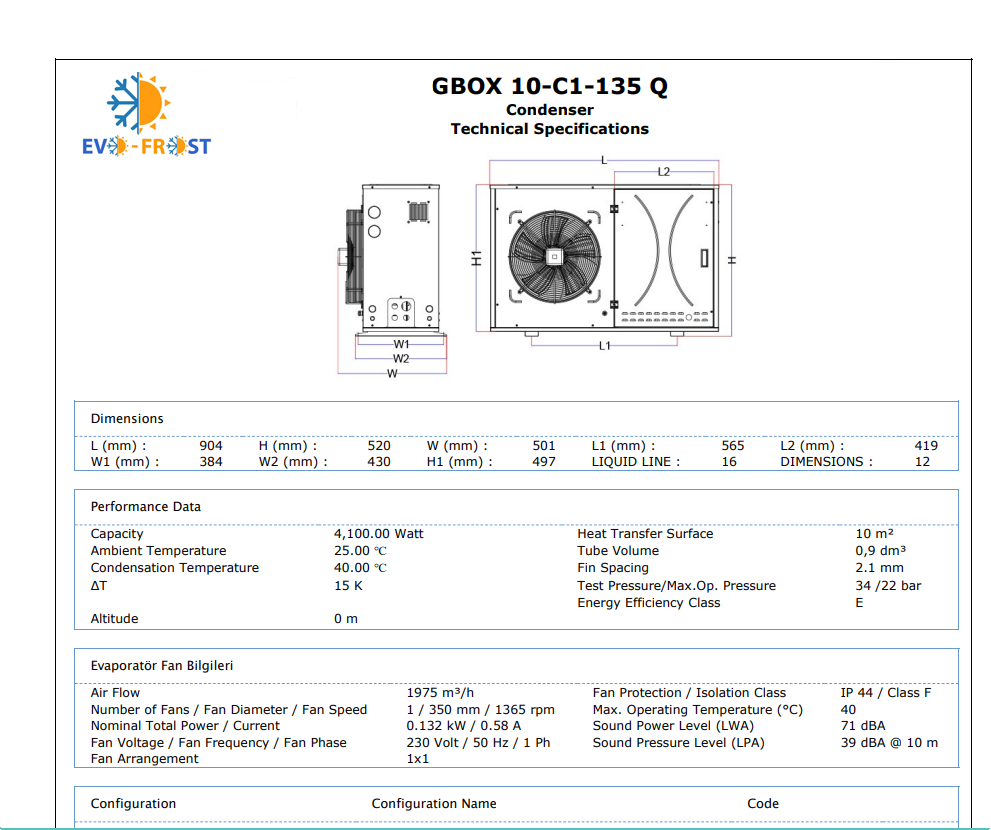Click the 'W1' label under the side view
Viewport: 991px width, 830px height.
coord(401,344)
